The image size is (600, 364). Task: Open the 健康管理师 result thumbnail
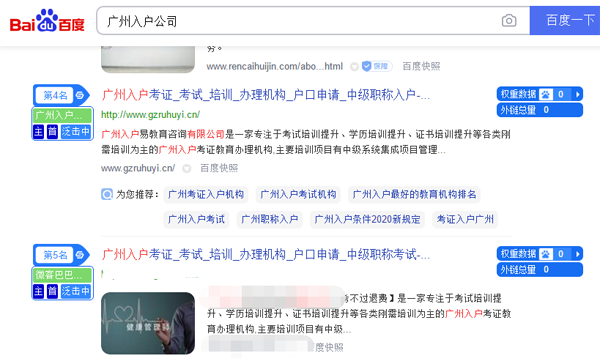pos(148,323)
